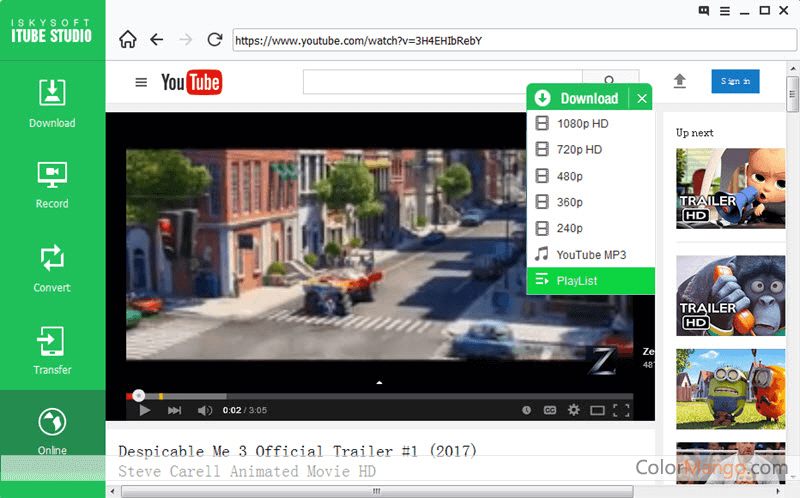
Task: Click the Sign in button
Action: click(735, 81)
